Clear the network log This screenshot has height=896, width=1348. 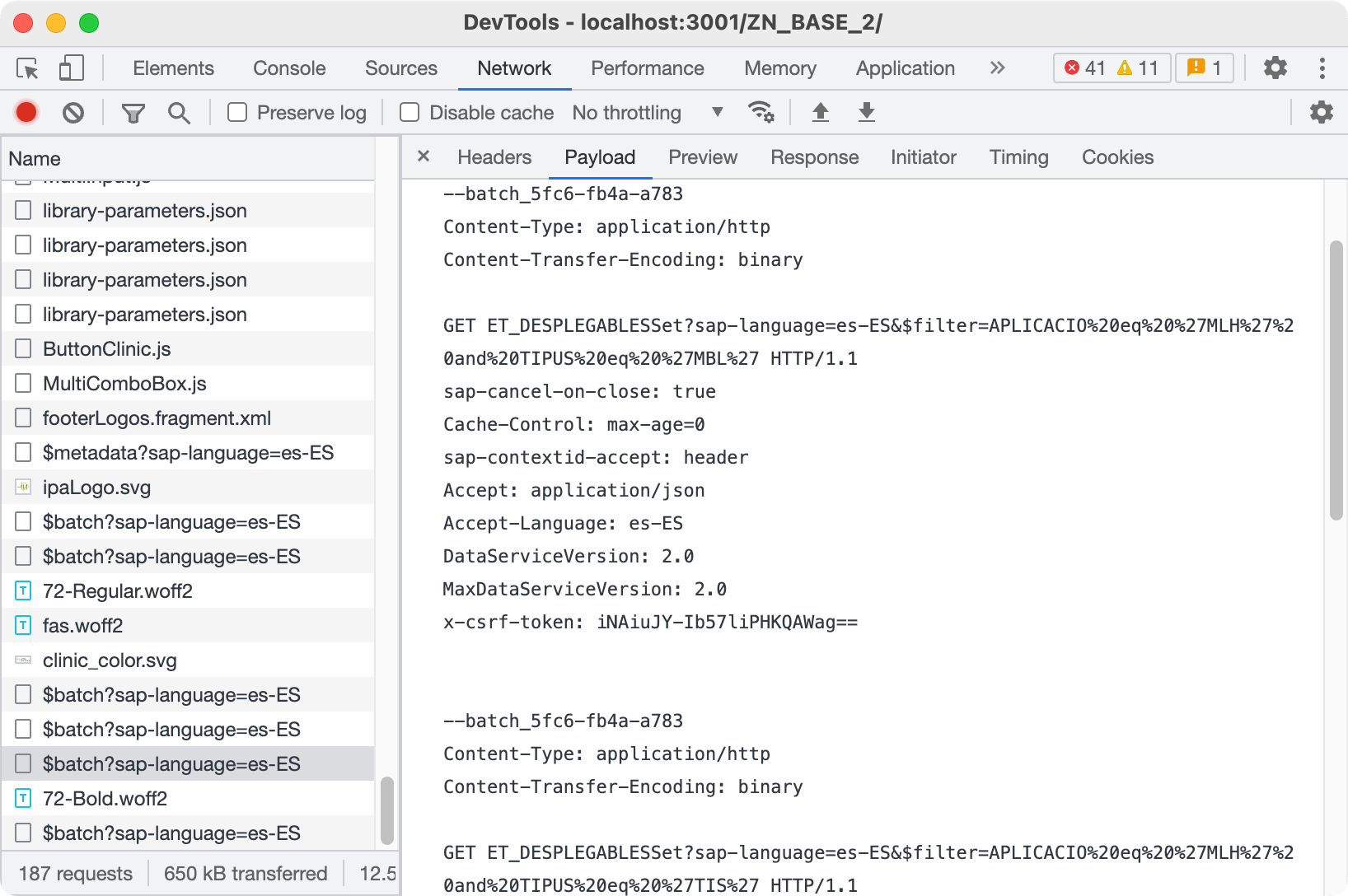tap(73, 112)
